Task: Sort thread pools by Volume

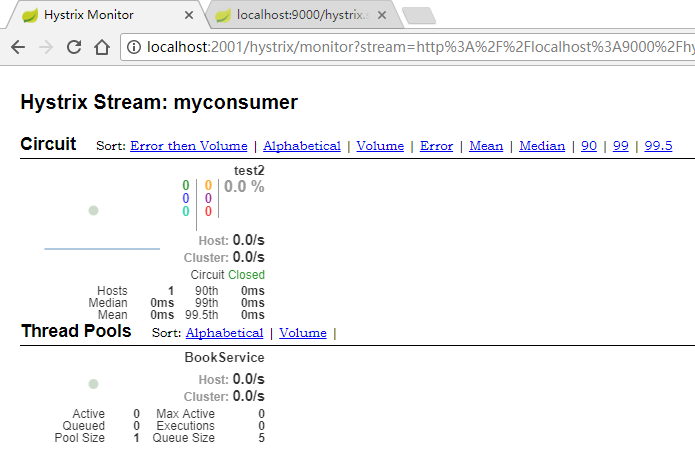Action: tap(303, 333)
